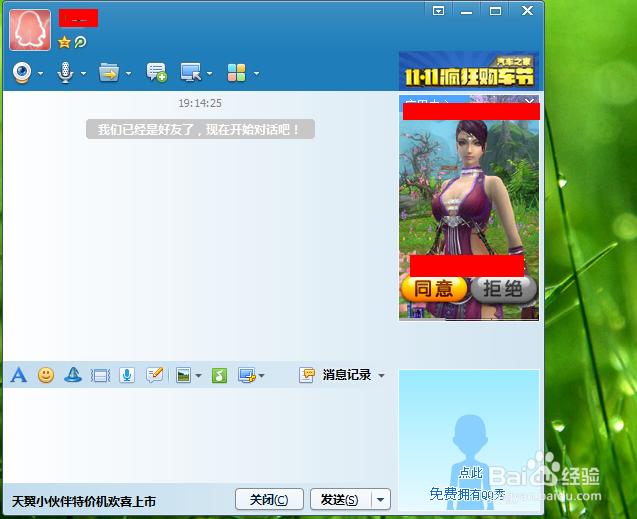Screen dimensions: 637x519
Task: Expand voice call options arrow
Action: 83,74
